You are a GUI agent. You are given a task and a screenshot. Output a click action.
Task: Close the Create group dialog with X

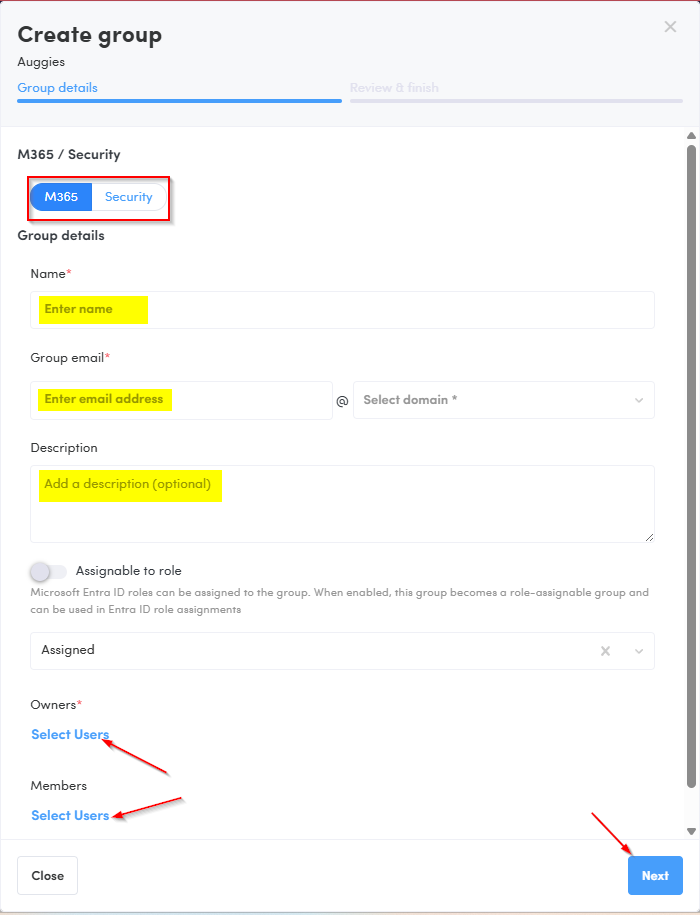670,27
